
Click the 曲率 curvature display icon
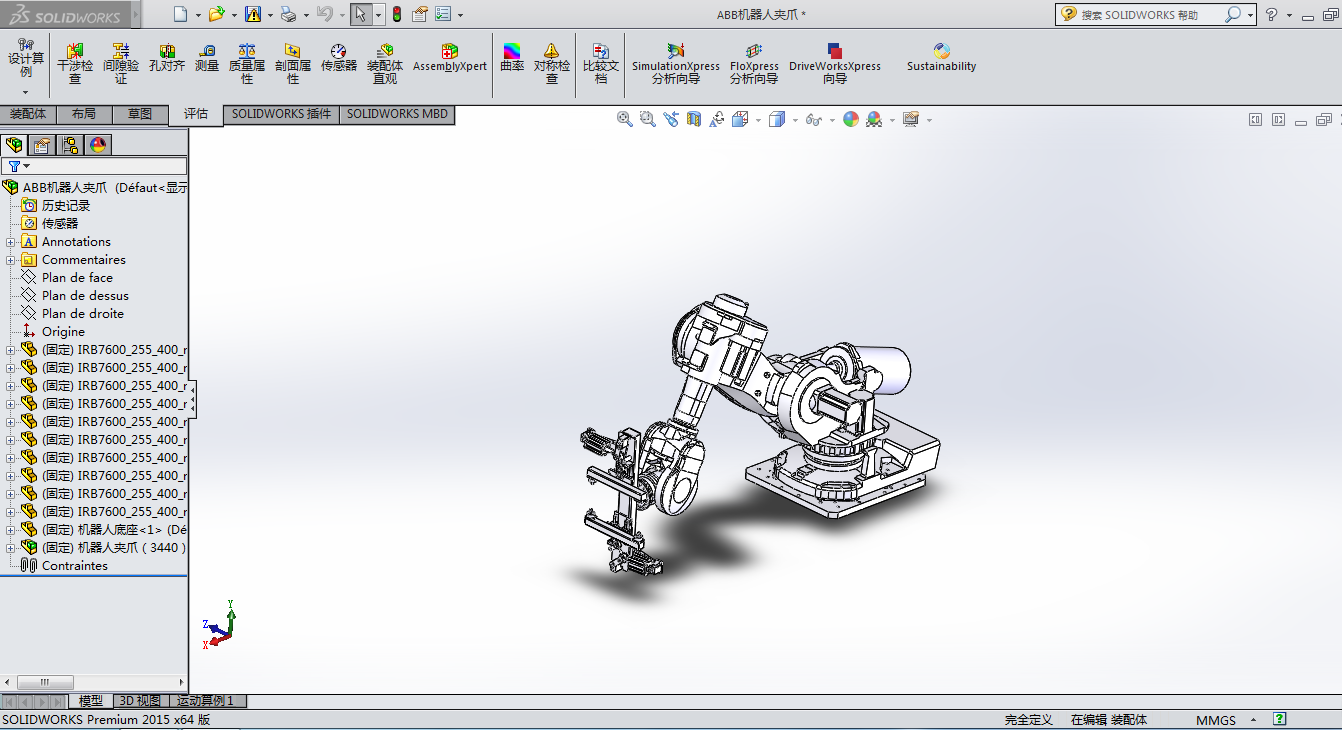pyautogui.click(x=512, y=58)
